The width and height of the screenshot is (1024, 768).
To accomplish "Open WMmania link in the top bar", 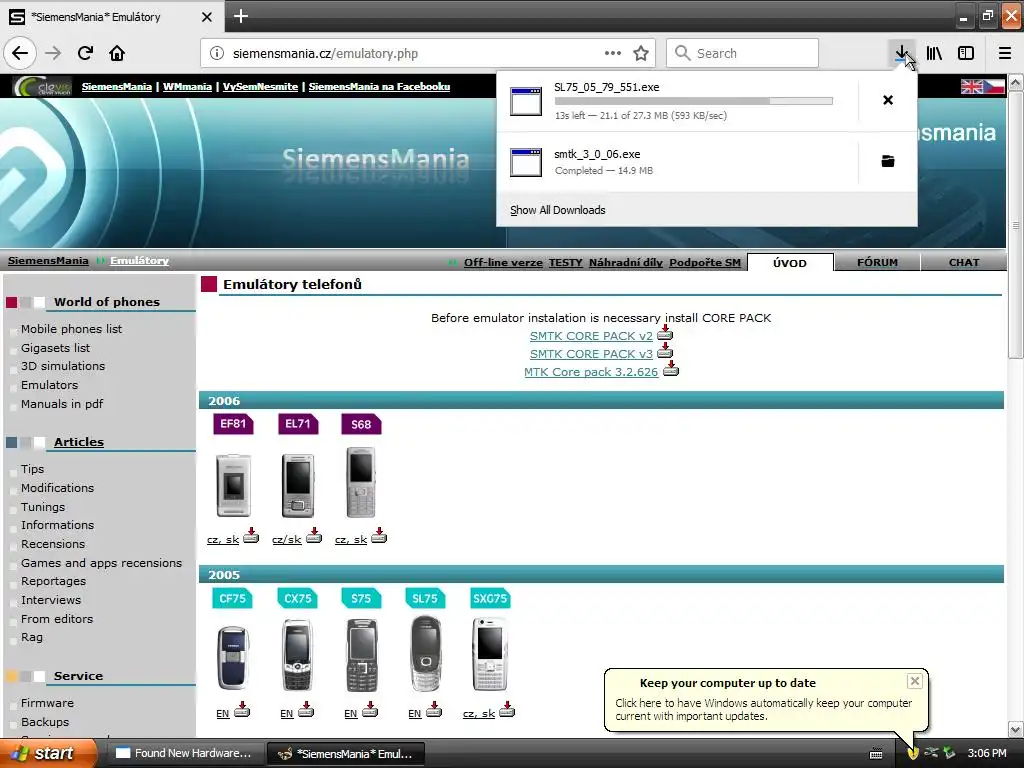I will pyautogui.click(x=187, y=86).
